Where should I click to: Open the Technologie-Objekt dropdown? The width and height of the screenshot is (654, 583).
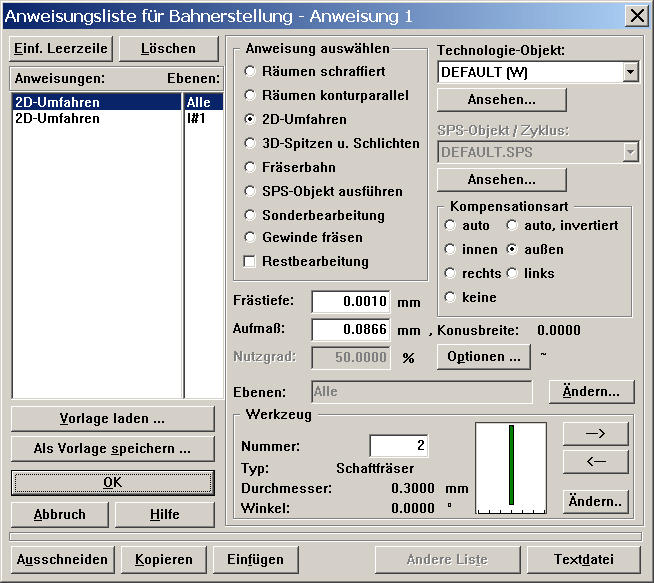629,72
